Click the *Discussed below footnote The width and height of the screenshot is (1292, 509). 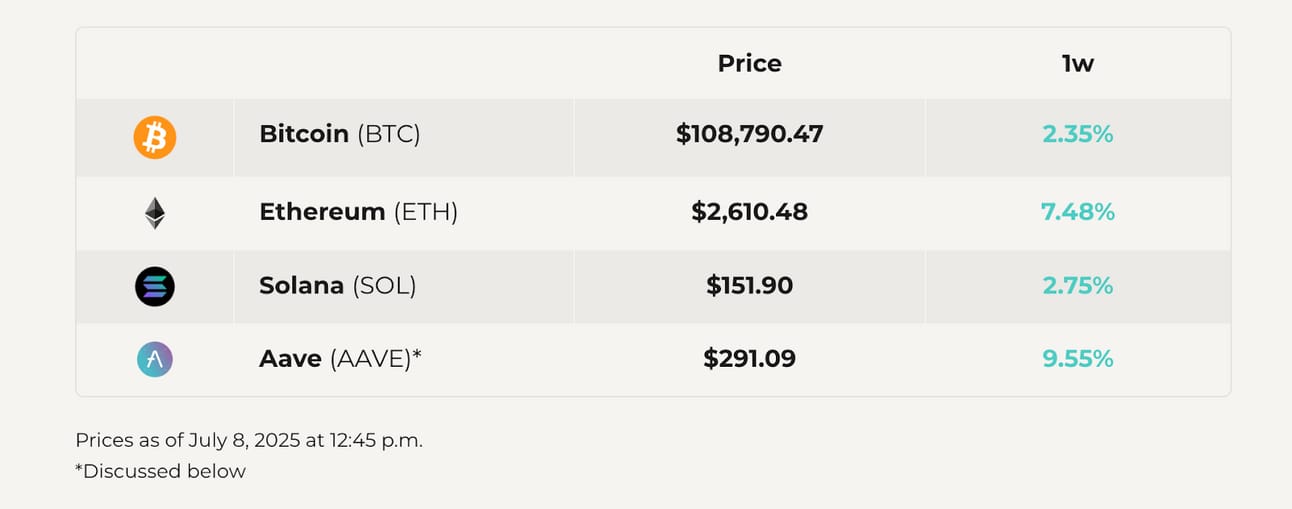tap(160, 471)
